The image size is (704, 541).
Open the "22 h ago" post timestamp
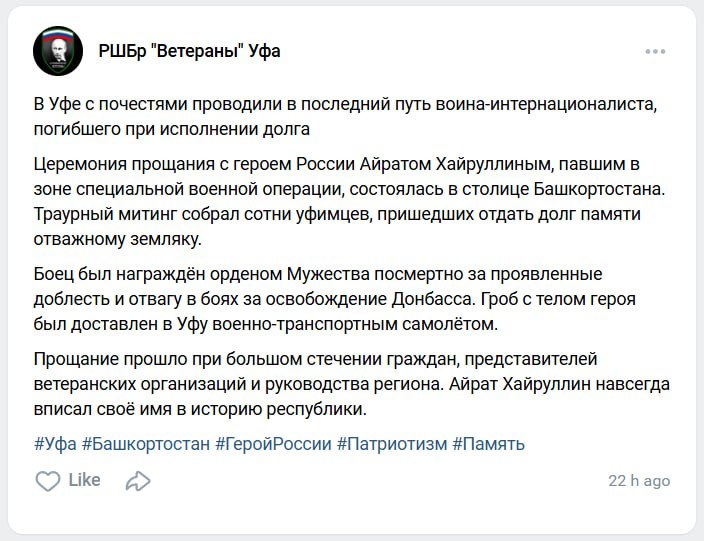coord(639,481)
